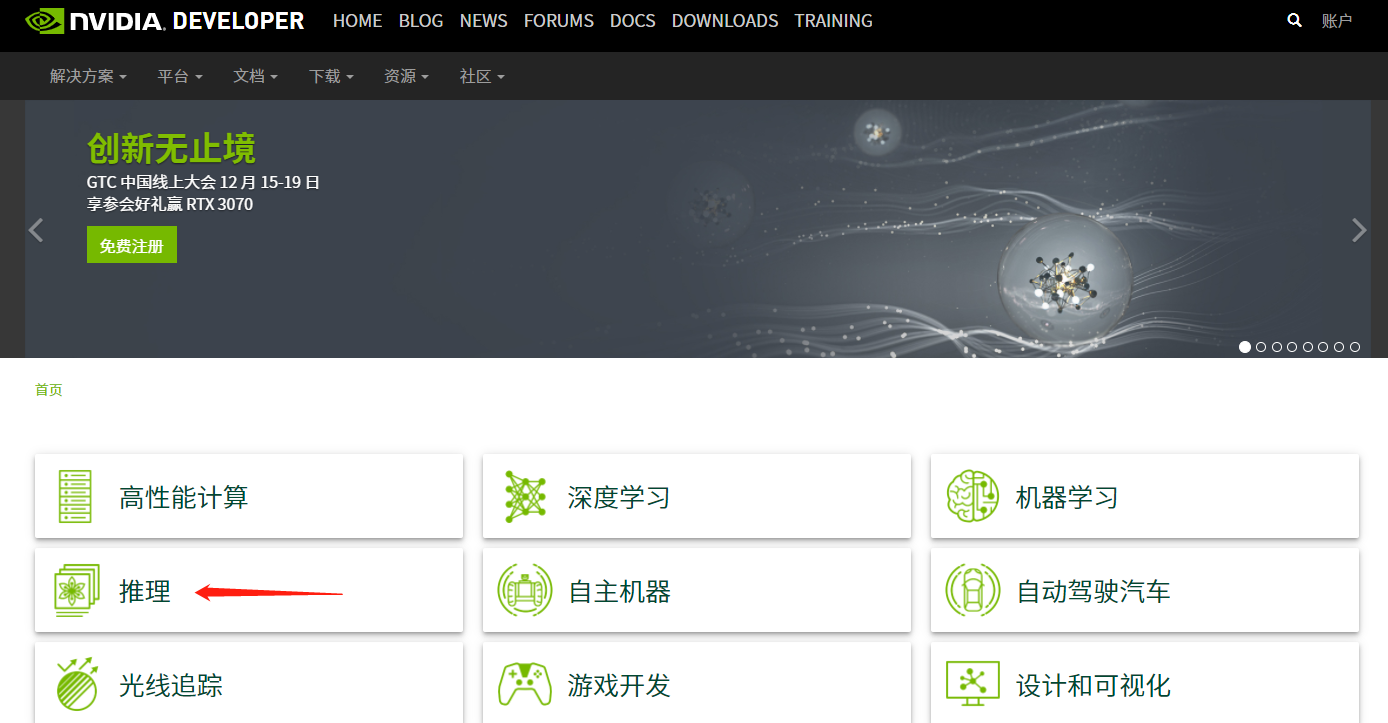Image resolution: width=1388 pixels, height=723 pixels.
Task: Open the DOCS menu item
Action: click(x=633, y=20)
